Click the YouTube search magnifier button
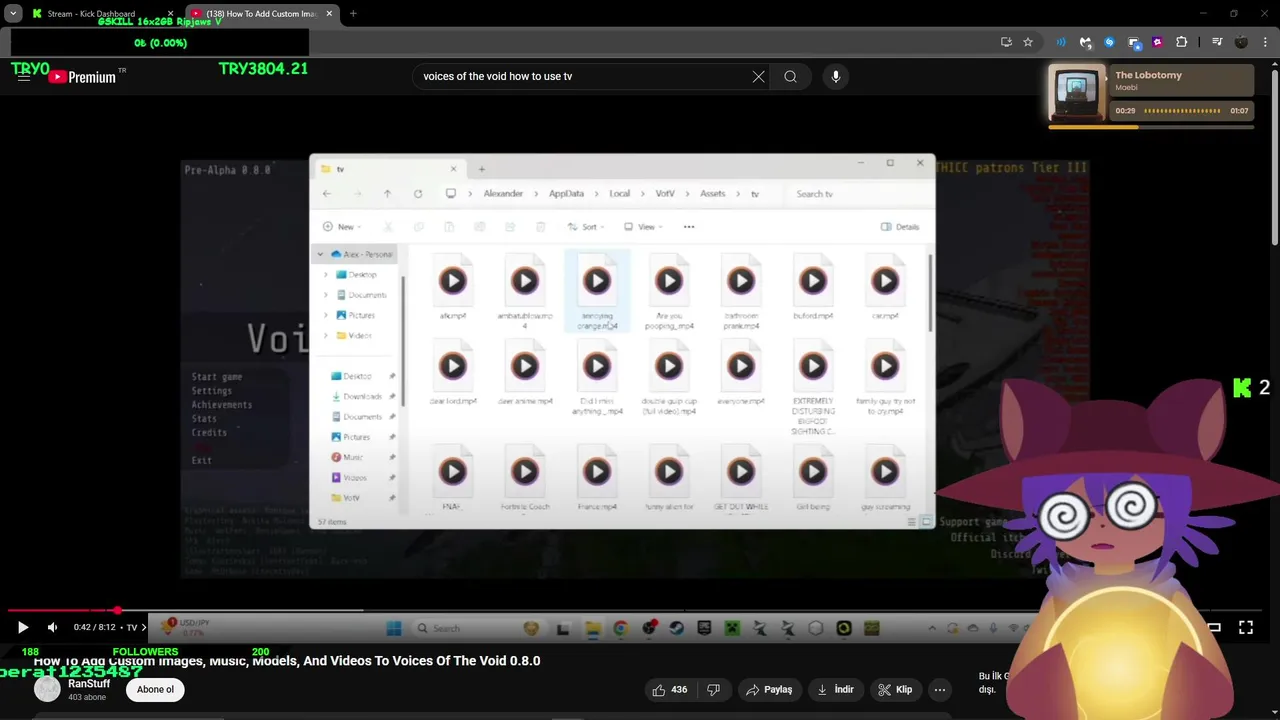 point(790,76)
